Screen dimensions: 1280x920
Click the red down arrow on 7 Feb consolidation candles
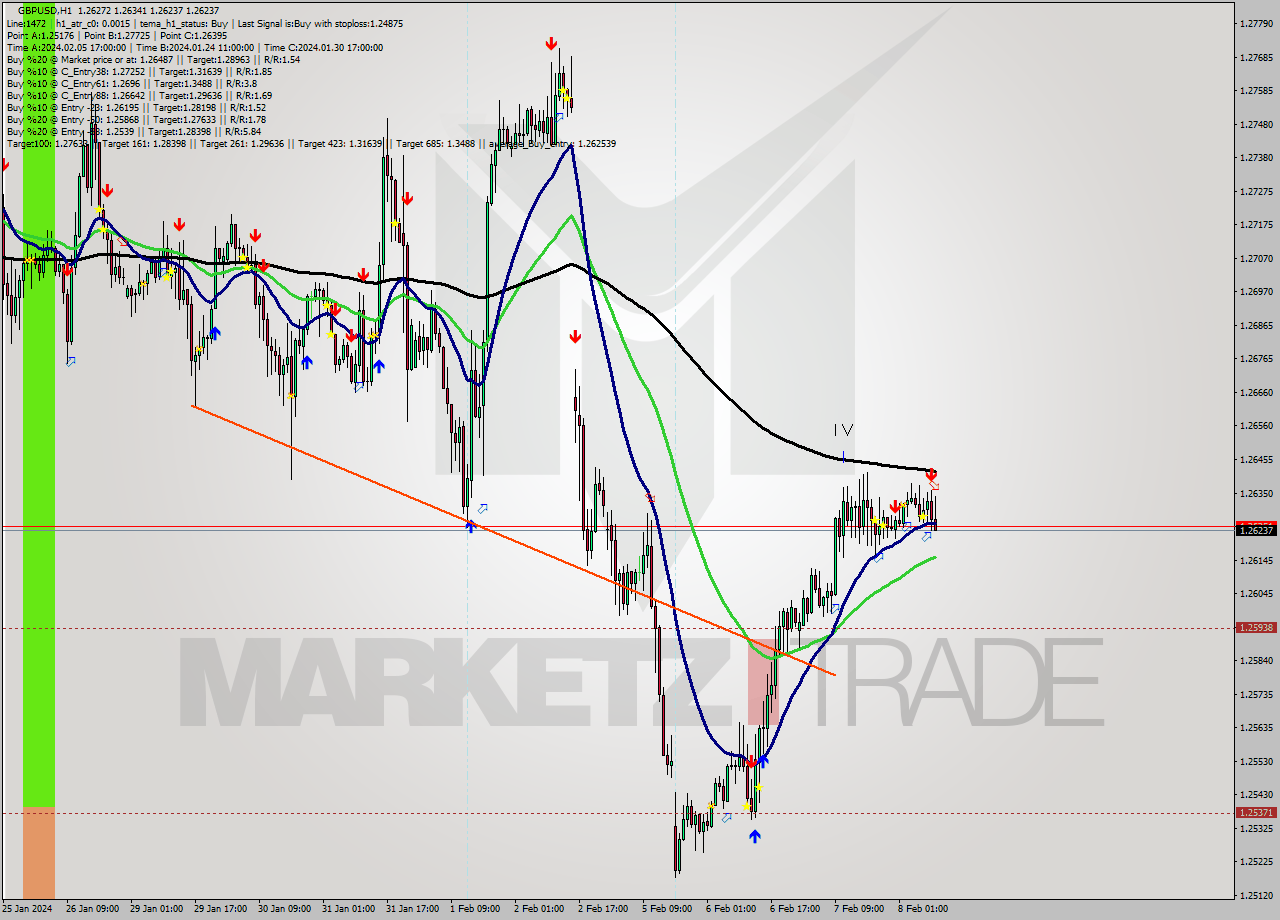[895, 507]
